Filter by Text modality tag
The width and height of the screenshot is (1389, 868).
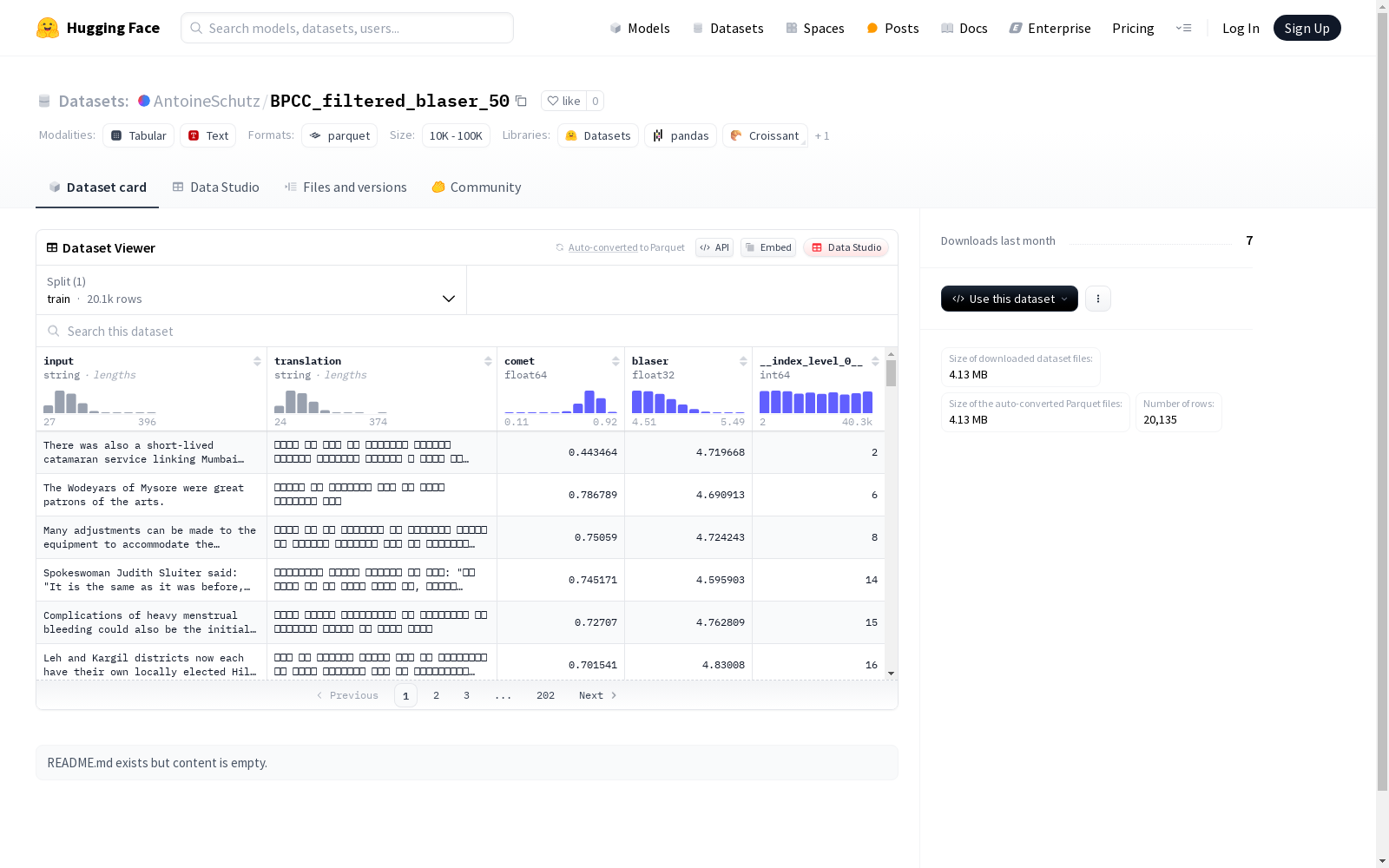click(x=208, y=135)
